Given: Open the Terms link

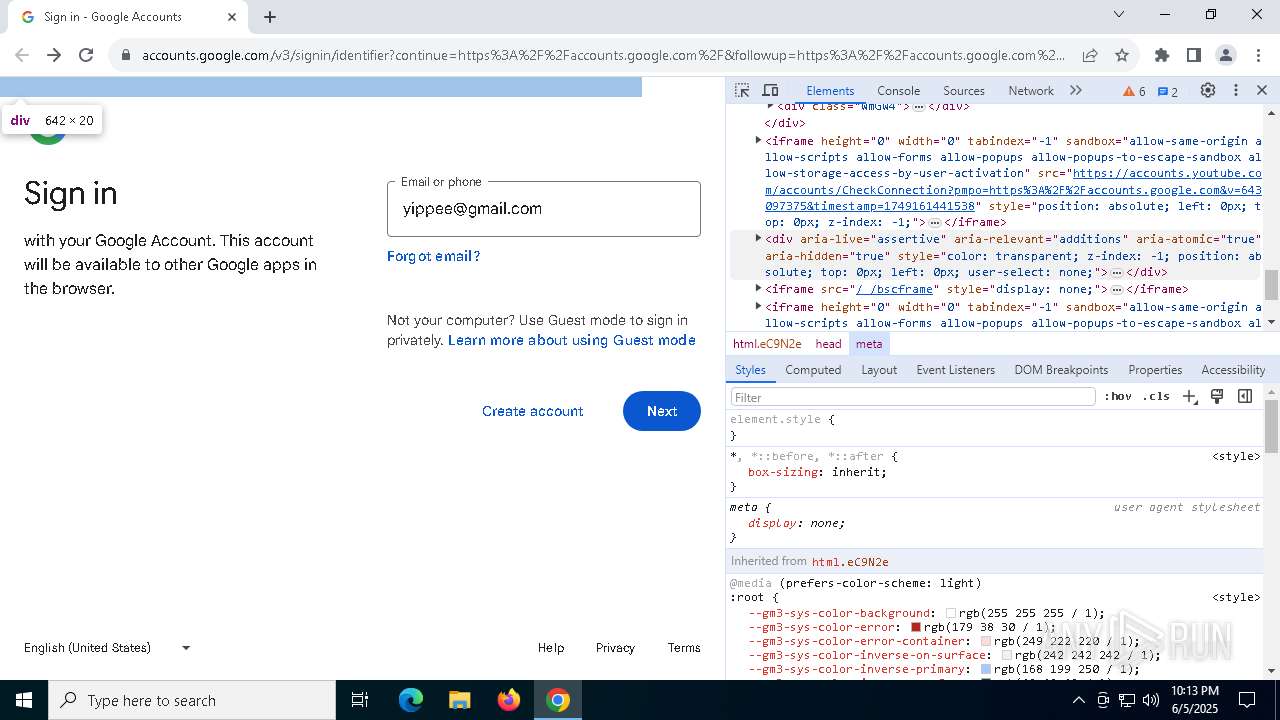Looking at the screenshot, I should click(x=684, y=648).
